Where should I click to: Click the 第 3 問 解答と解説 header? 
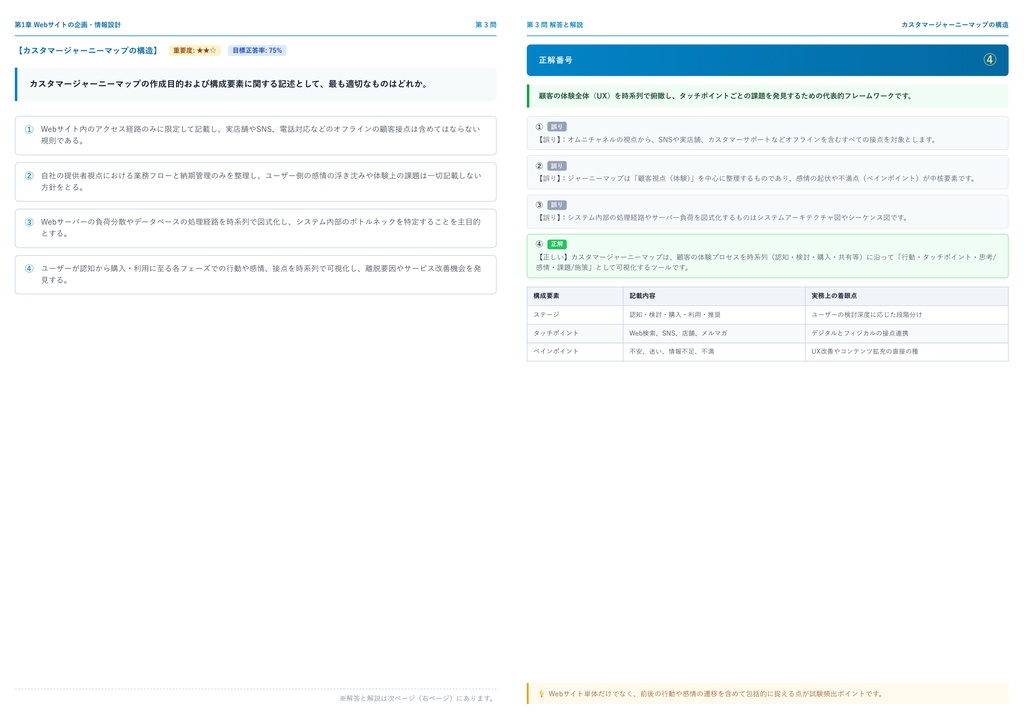click(x=554, y=25)
